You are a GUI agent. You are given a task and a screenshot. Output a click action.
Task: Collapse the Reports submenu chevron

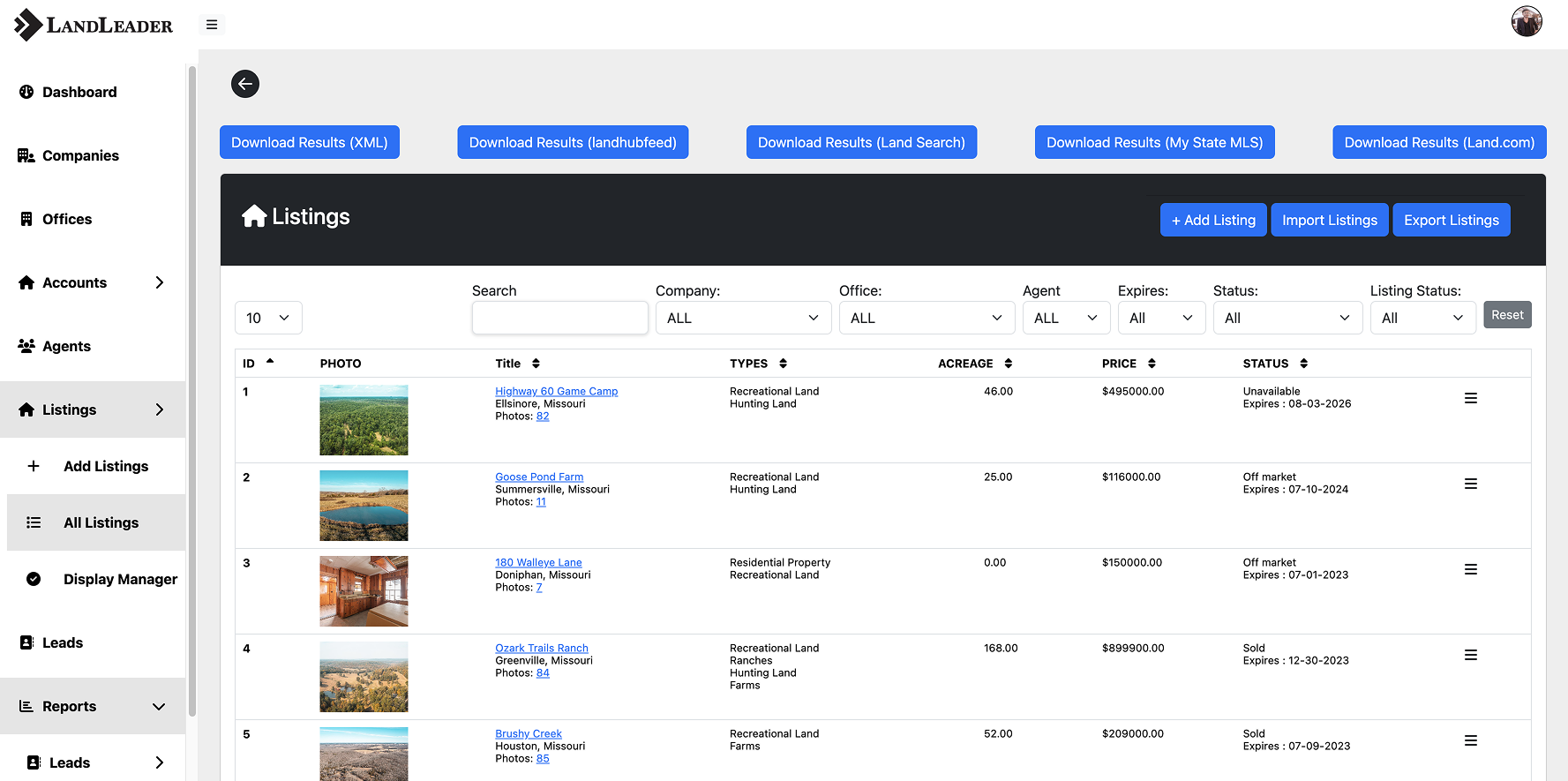point(159,706)
